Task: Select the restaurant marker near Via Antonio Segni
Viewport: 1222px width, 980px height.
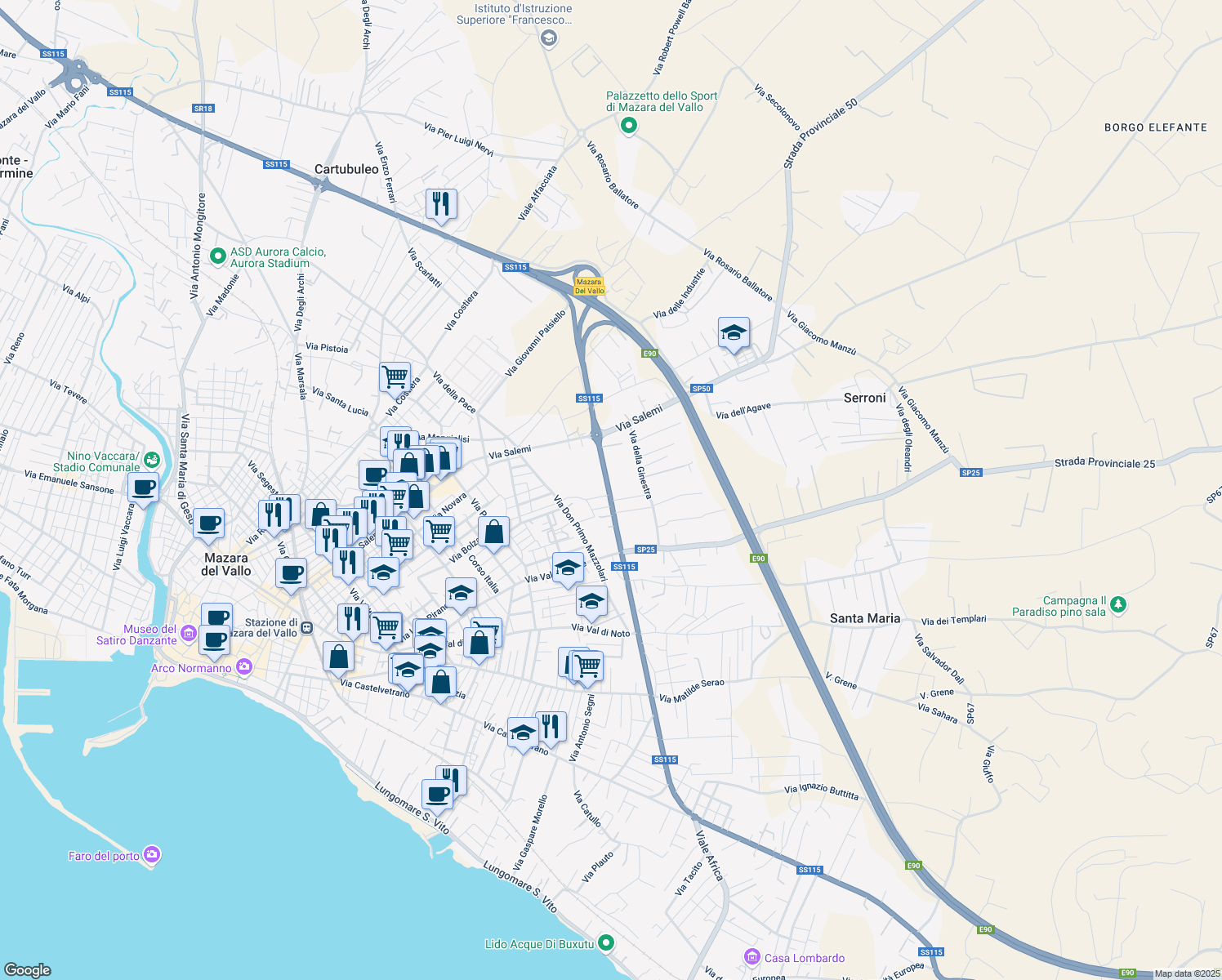Action: click(x=551, y=728)
